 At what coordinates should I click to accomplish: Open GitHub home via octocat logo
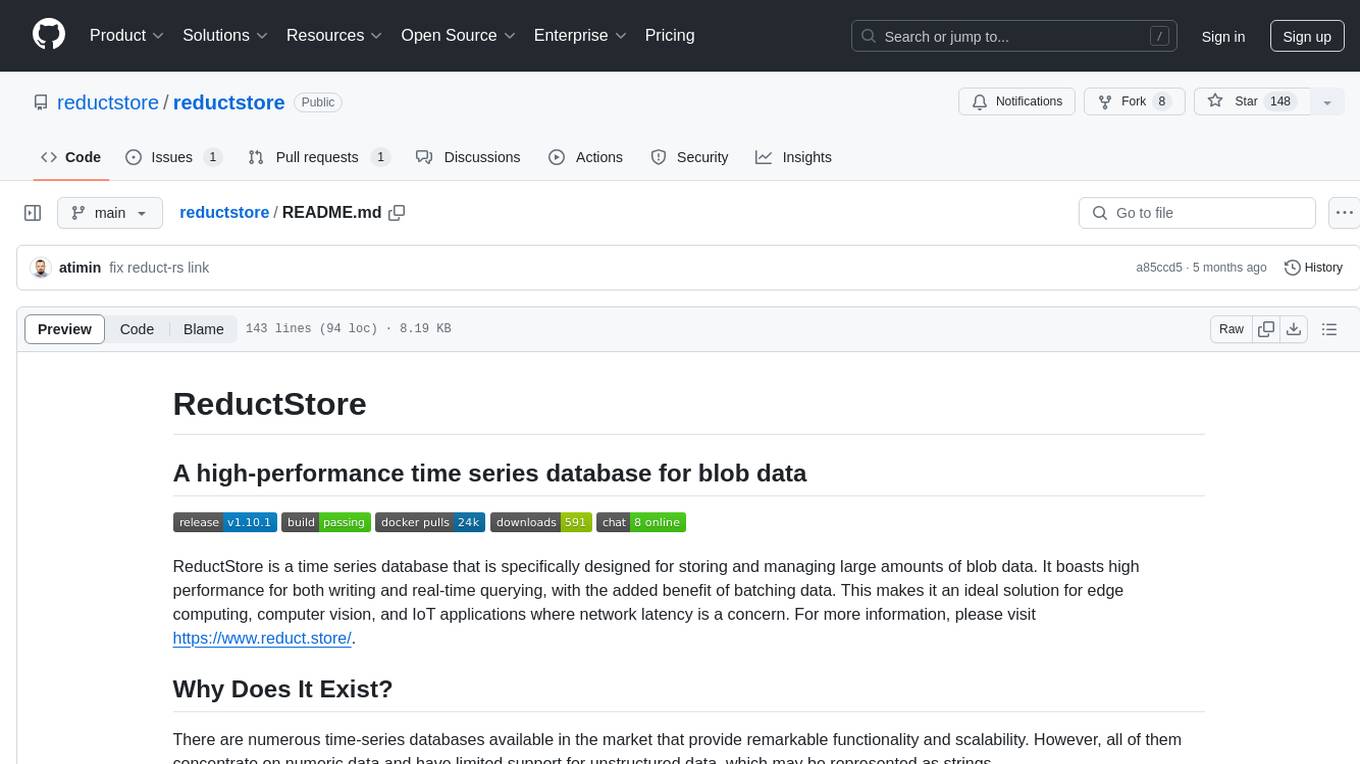click(49, 35)
